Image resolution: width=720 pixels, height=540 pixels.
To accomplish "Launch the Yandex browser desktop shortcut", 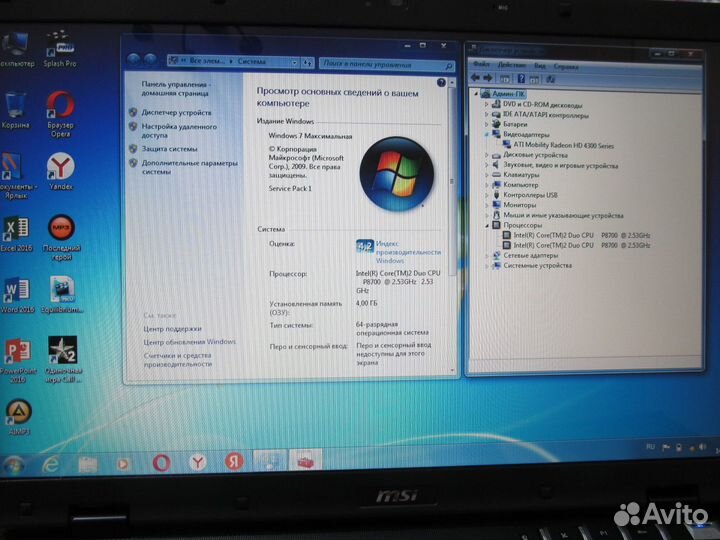I will [x=60, y=171].
